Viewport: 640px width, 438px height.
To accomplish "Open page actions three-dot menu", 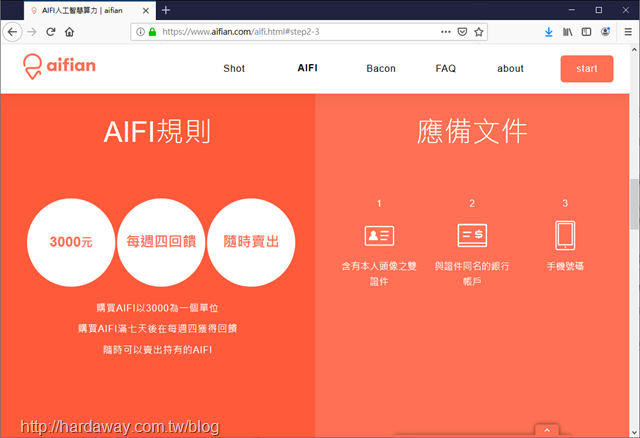I will (x=446, y=32).
